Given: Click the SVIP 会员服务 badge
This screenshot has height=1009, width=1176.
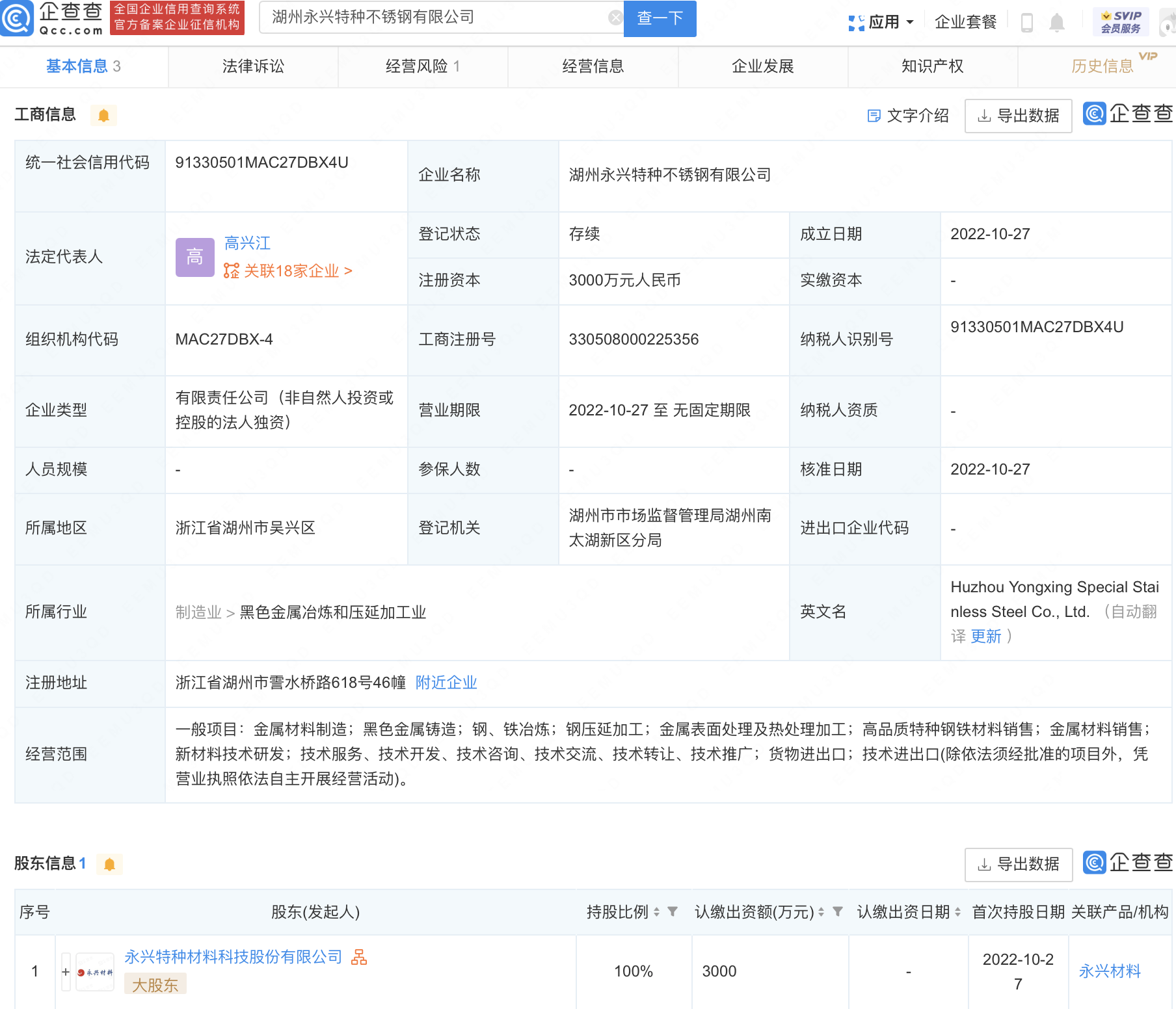Looking at the screenshot, I should coord(1121,22).
